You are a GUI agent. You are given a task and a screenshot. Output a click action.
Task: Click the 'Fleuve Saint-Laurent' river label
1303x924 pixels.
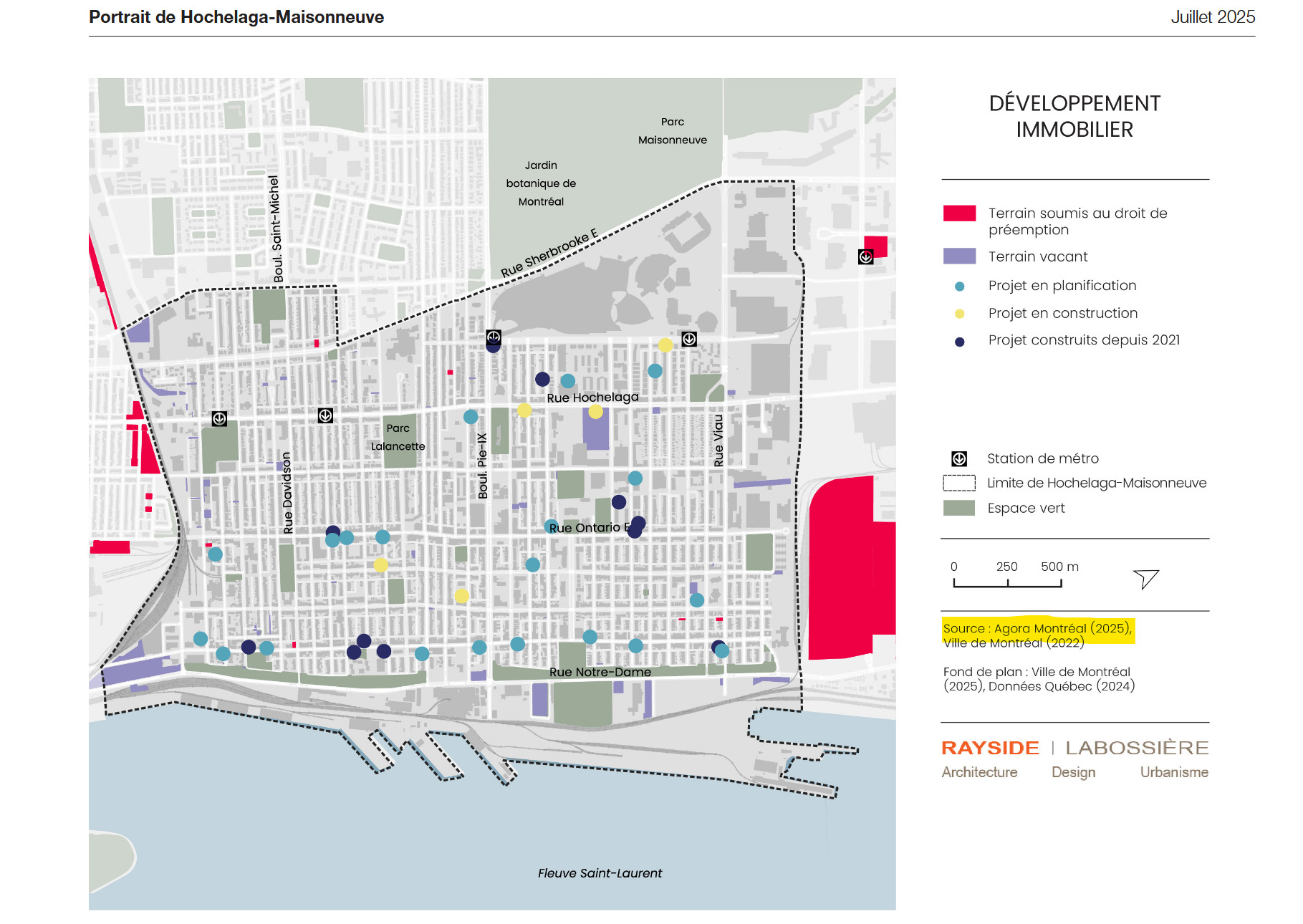pos(600,873)
